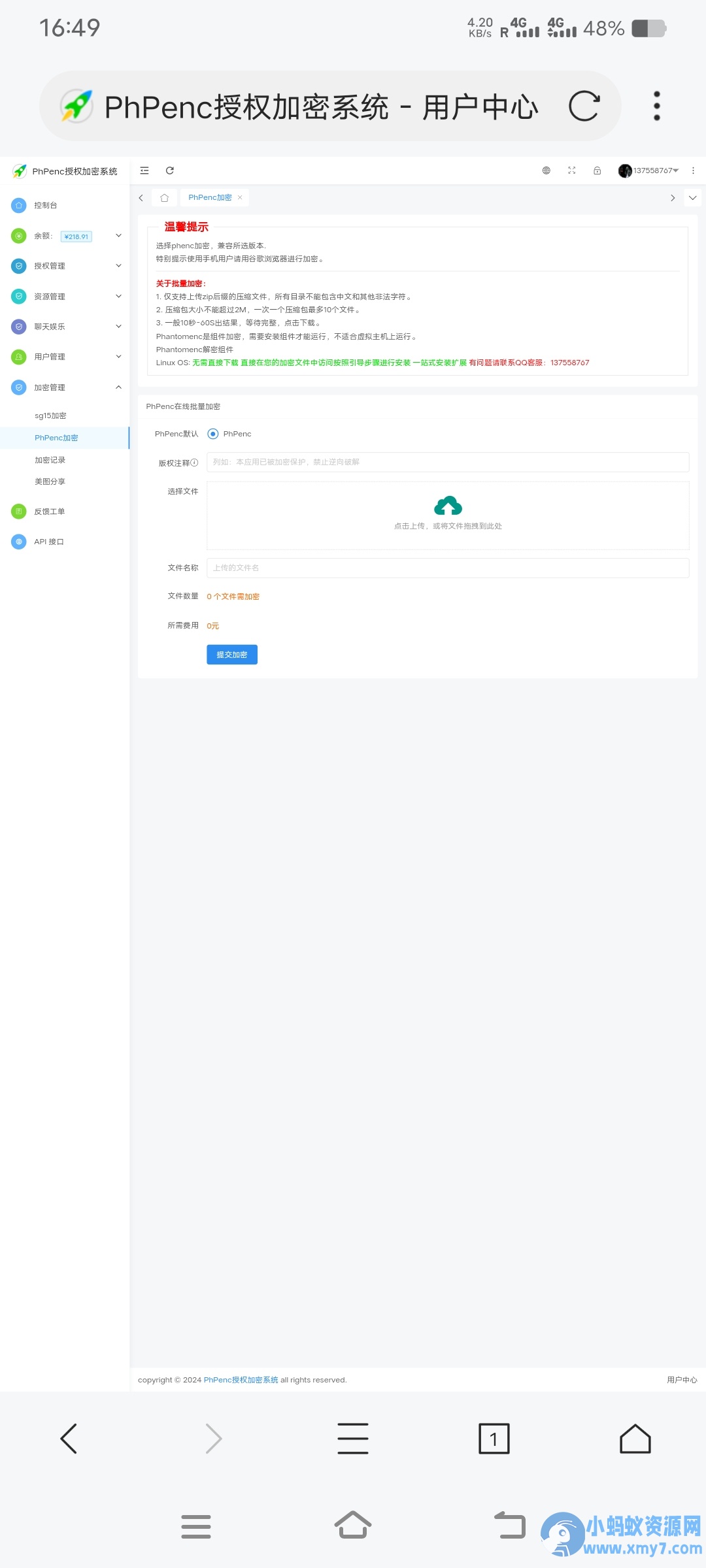706x1568 pixels.
Task: Open the tab operations dropdown chevron
Action: click(x=693, y=198)
